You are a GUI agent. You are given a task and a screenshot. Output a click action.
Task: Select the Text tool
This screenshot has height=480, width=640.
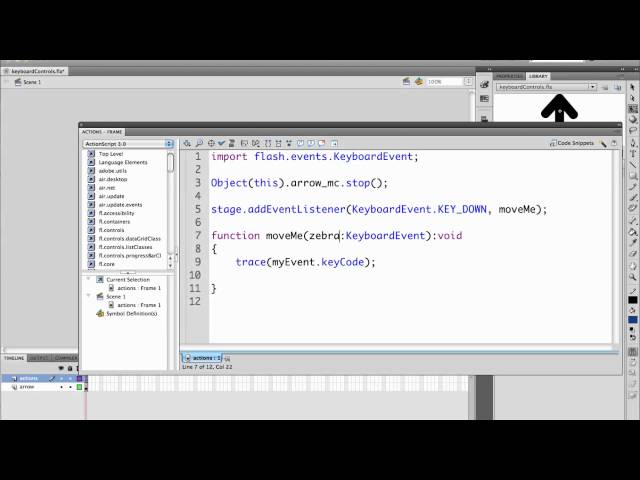click(633, 153)
